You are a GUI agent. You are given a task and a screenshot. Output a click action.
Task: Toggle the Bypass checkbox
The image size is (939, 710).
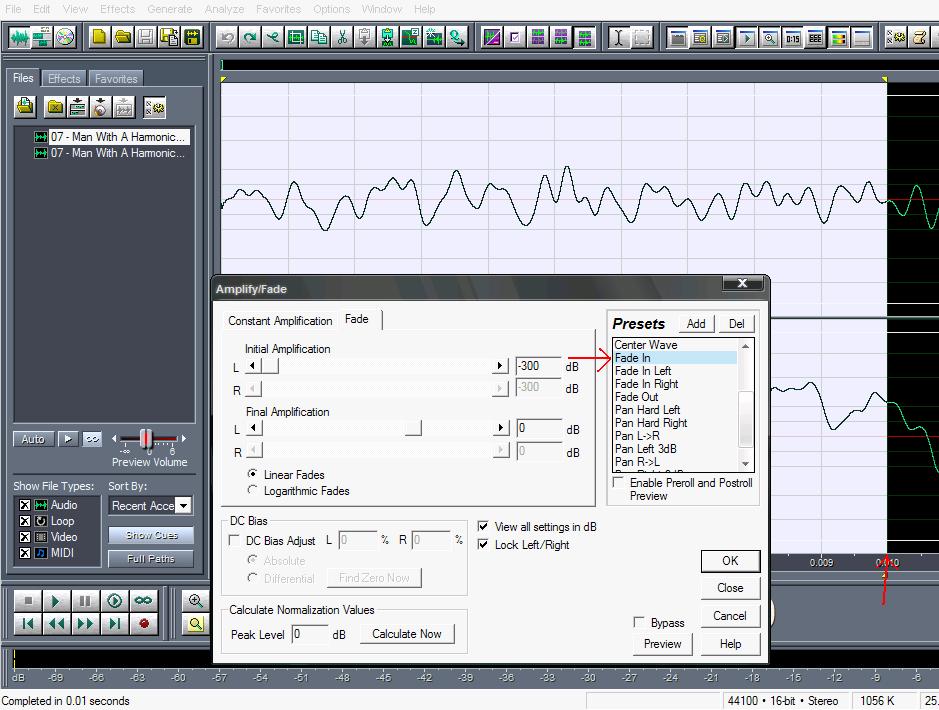[639, 622]
